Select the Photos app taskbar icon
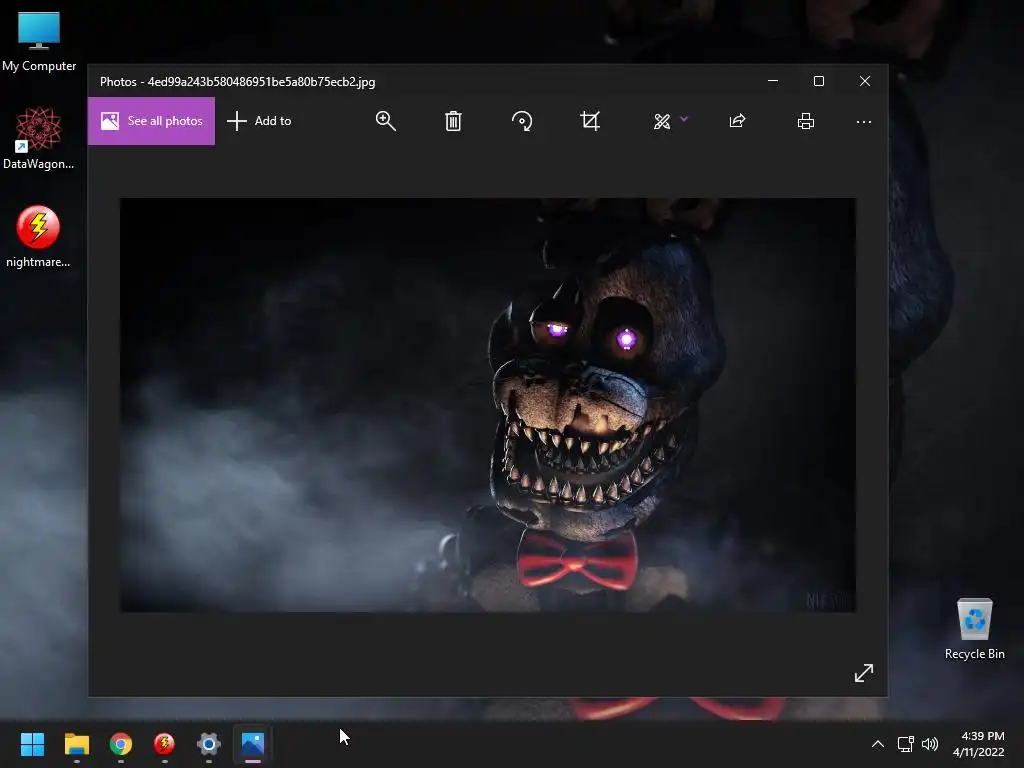Screen dimensions: 1024x768 [253, 744]
